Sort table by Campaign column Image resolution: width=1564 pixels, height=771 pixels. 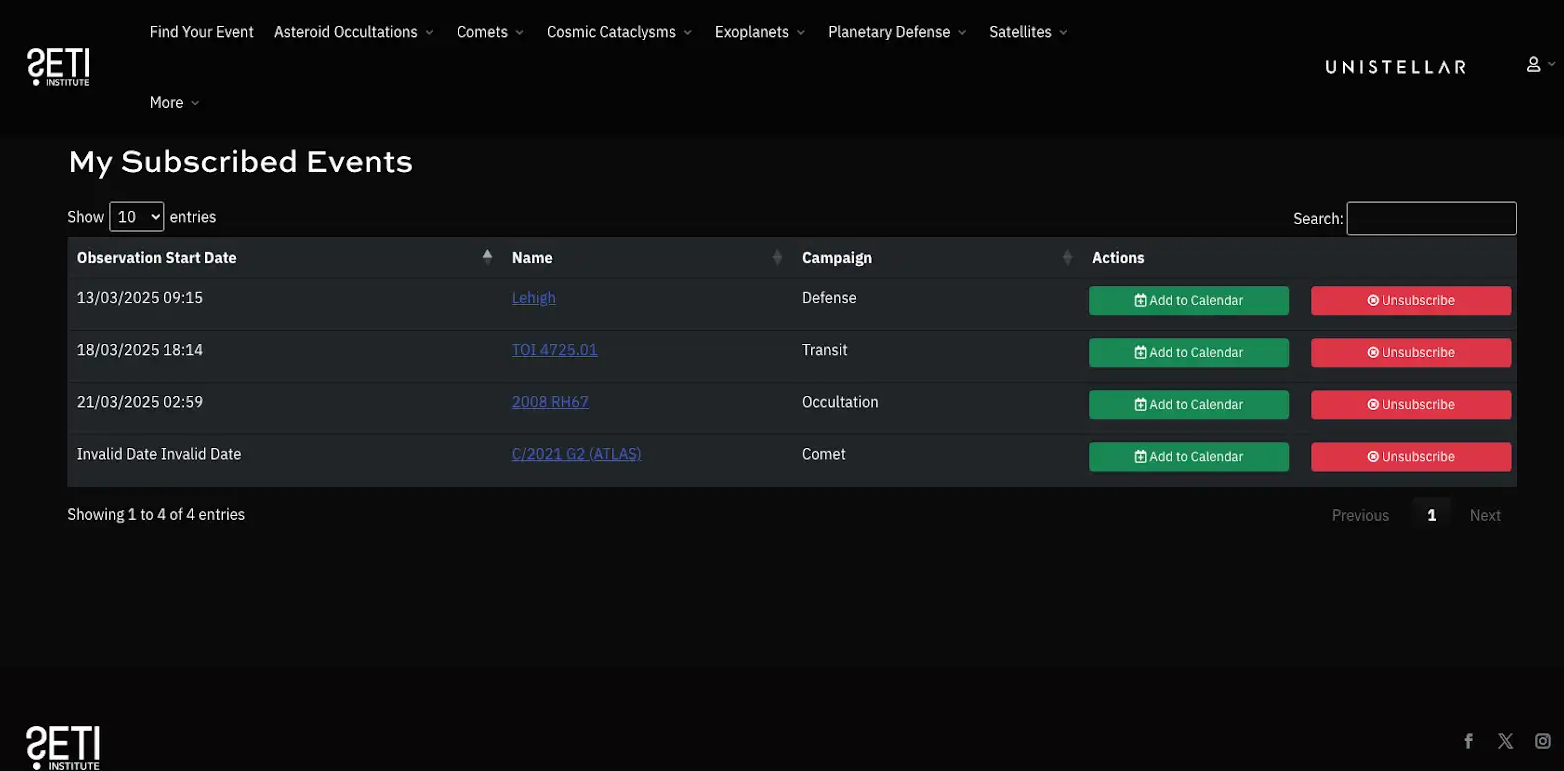pos(1067,258)
